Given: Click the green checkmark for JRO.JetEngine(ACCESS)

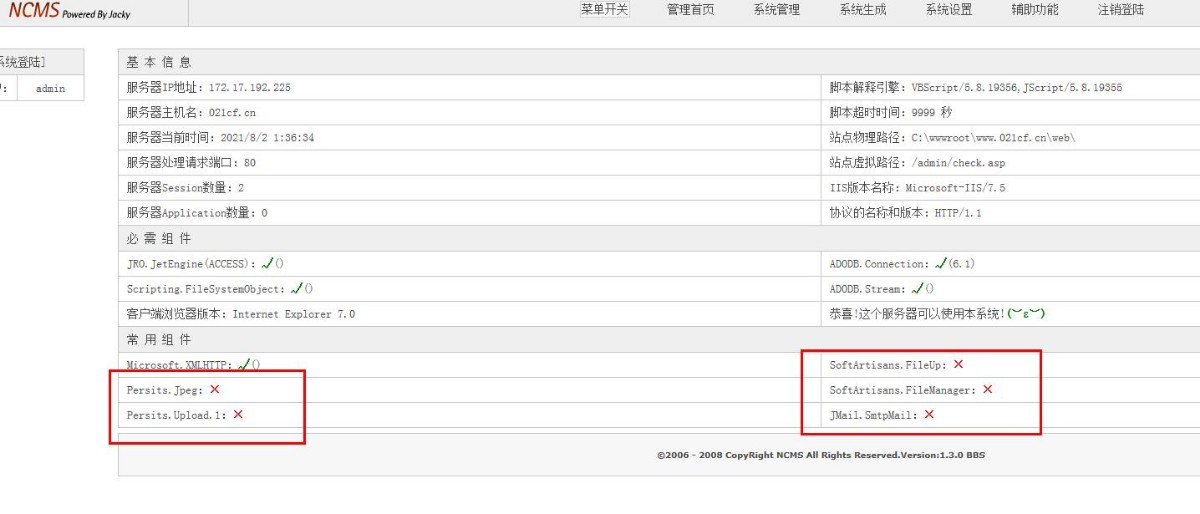Looking at the screenshot, I should (x=267, y=263).
